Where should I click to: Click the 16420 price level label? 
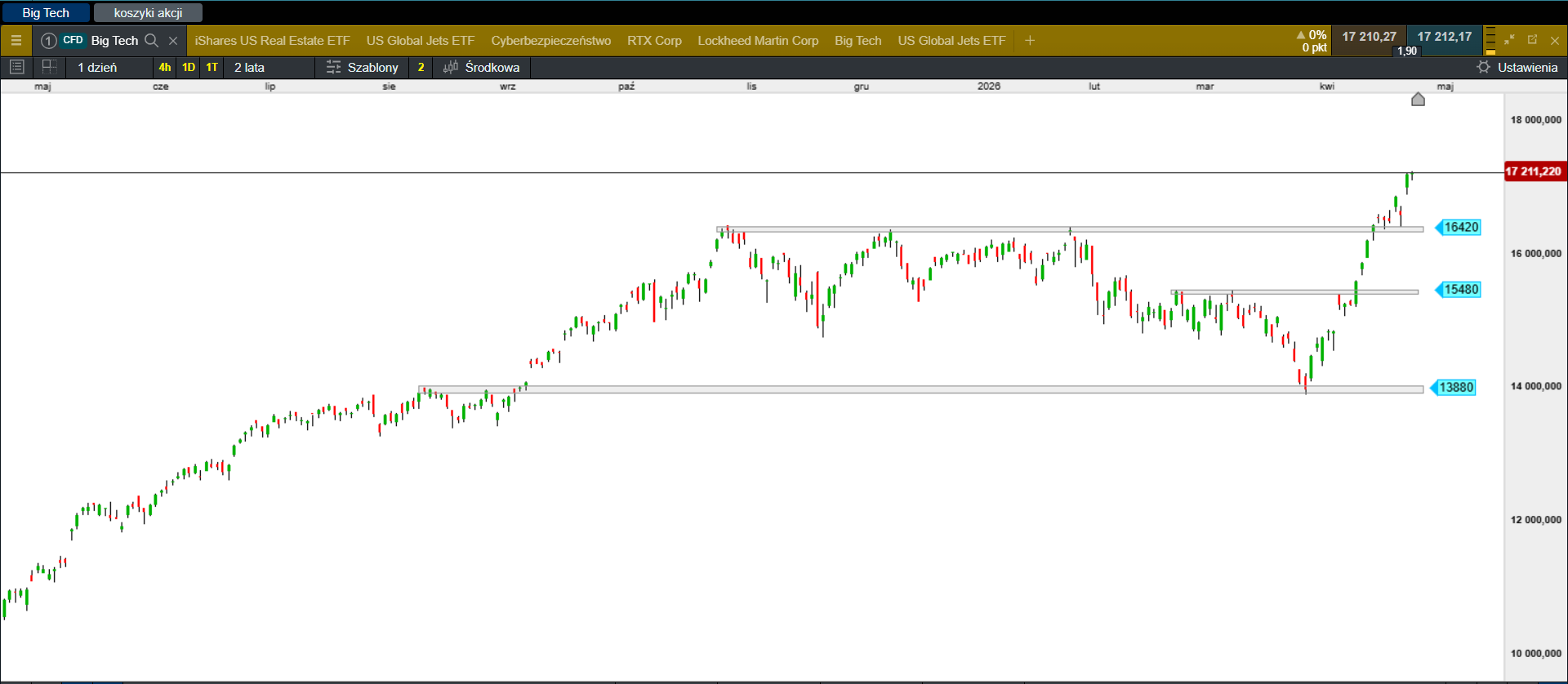(1460, 227)
